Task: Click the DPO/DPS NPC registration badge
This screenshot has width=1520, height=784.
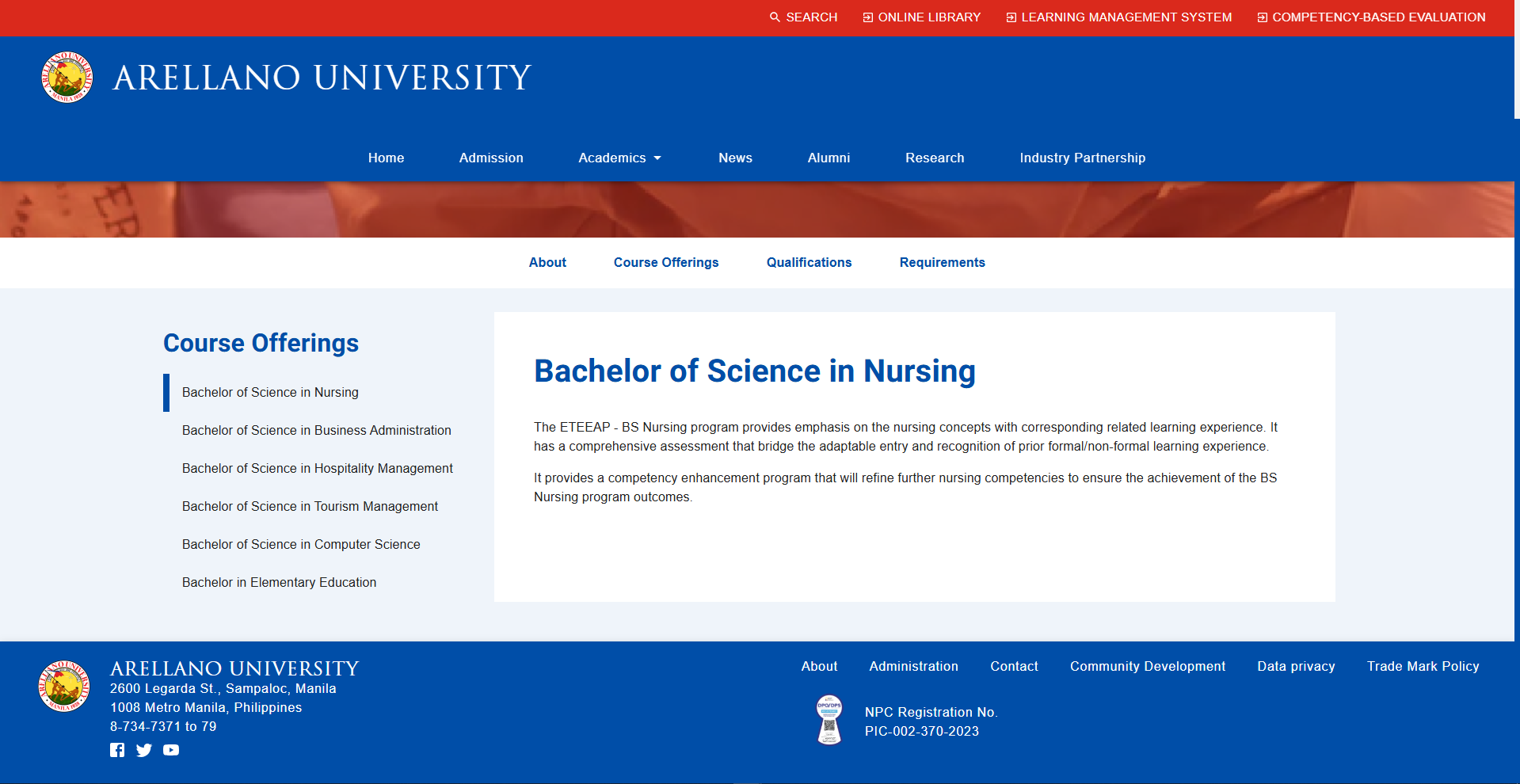Action: coord(829,718)
